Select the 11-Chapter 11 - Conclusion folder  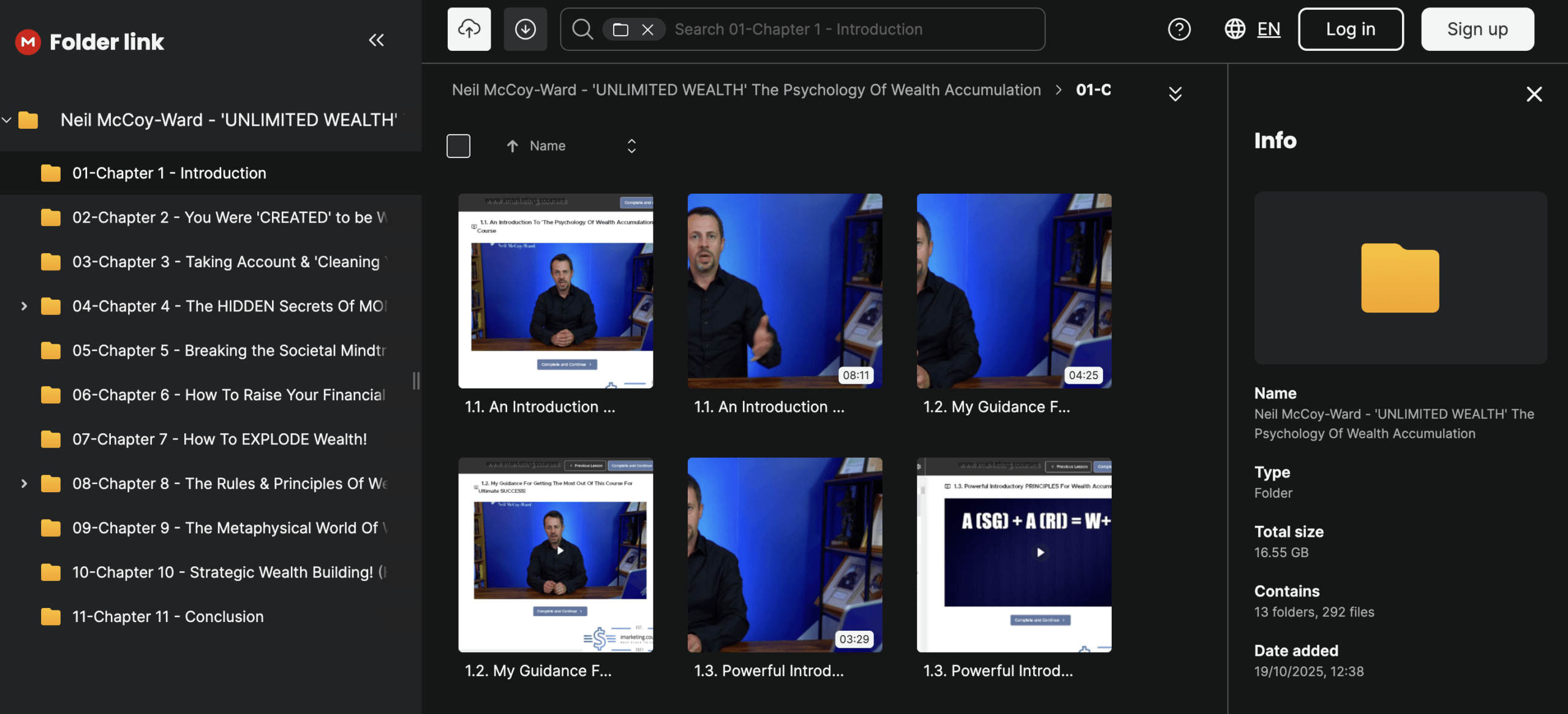click(x=168, y=617)
